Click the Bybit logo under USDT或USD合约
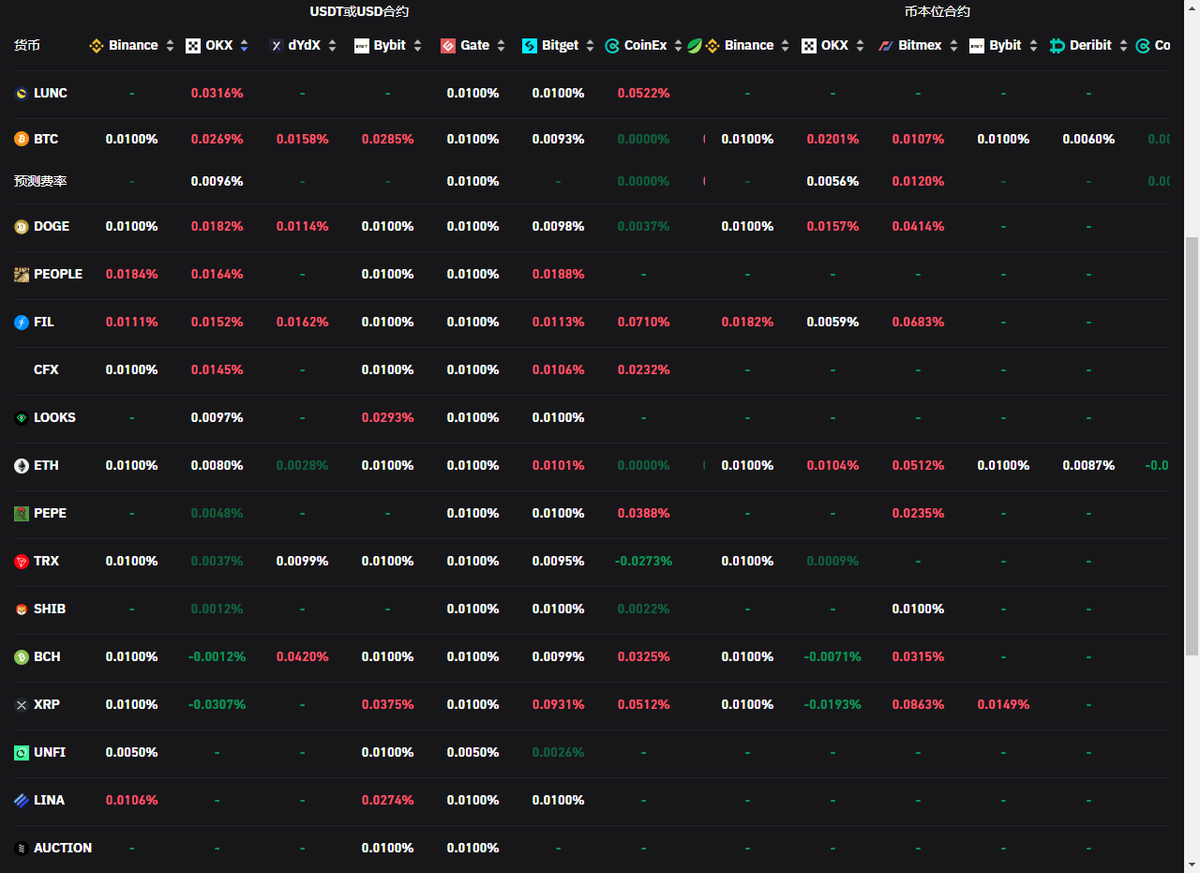 click(x=362, y=46)
